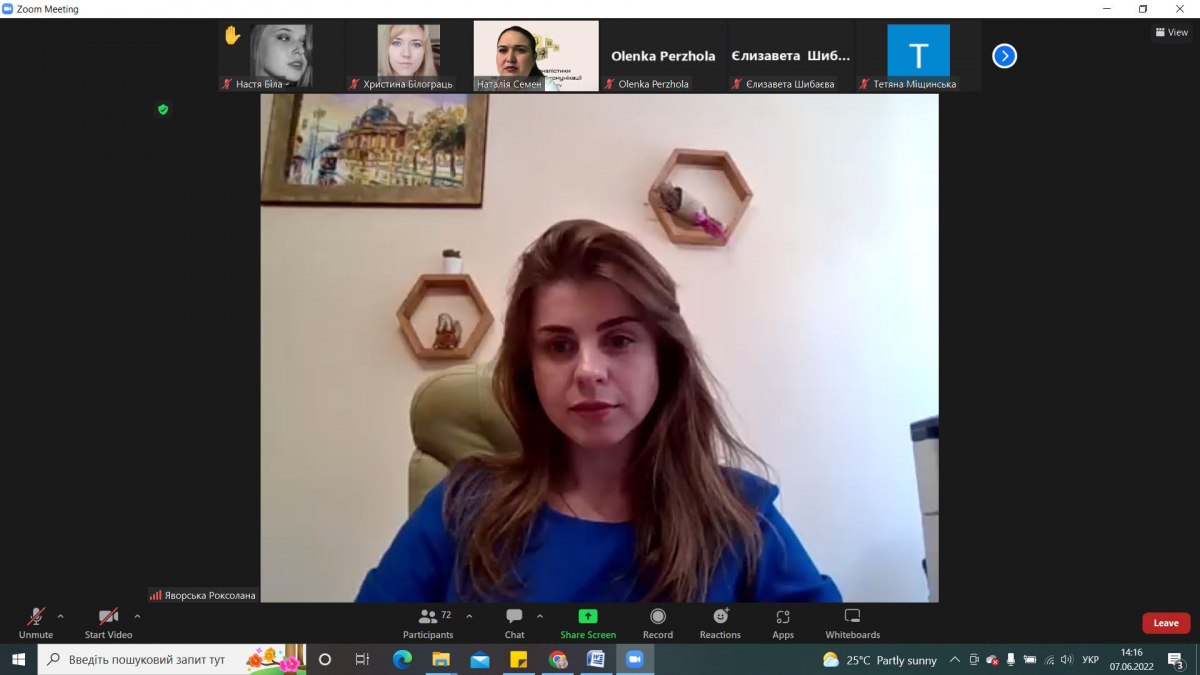The height and width of the screenshot is (675, 1200).
Task: Open Google Chrome from taskbar
Action: click(557, 660)
